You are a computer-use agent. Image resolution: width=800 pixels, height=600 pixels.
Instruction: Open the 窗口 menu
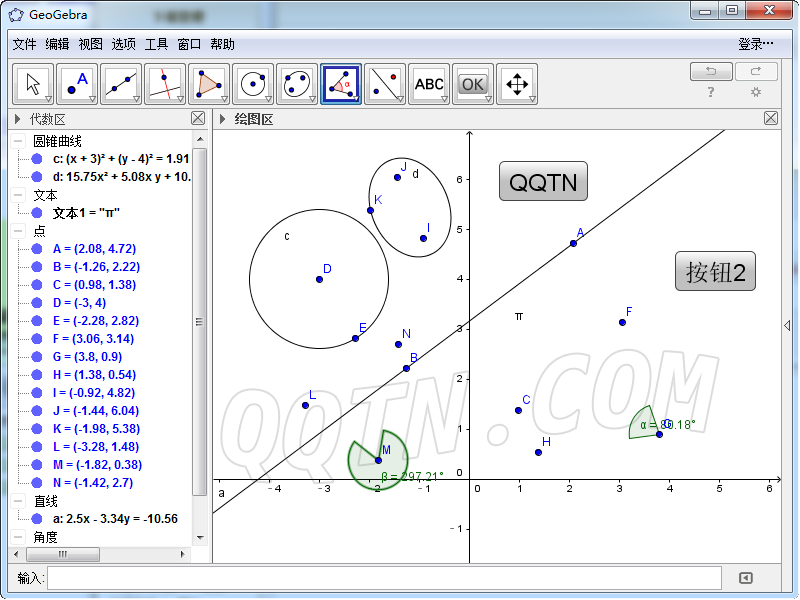pyautogui.click(x=189, y=44)
